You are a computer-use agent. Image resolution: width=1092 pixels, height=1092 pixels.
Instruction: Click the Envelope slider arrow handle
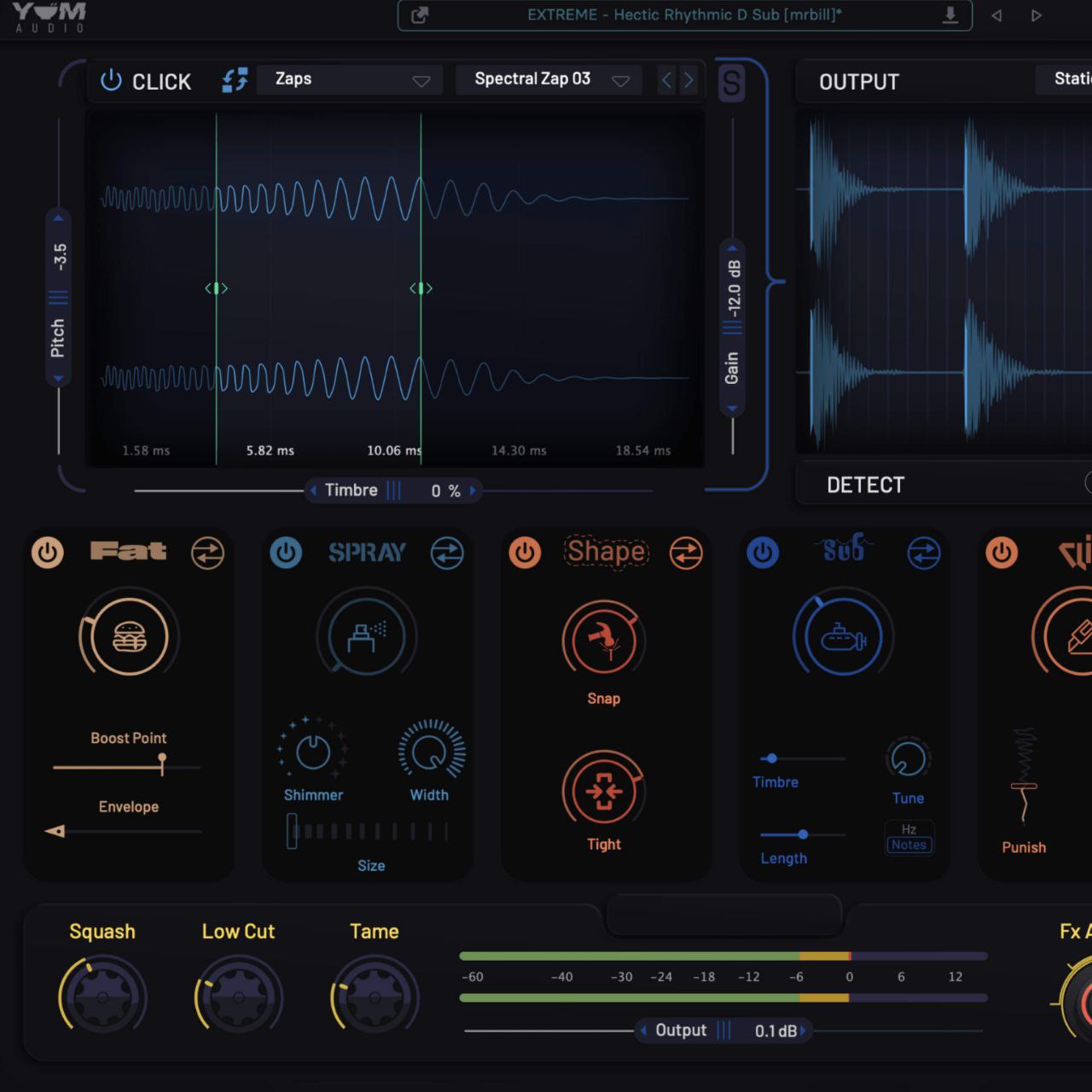pyautogui.click(x=55, y=831)
